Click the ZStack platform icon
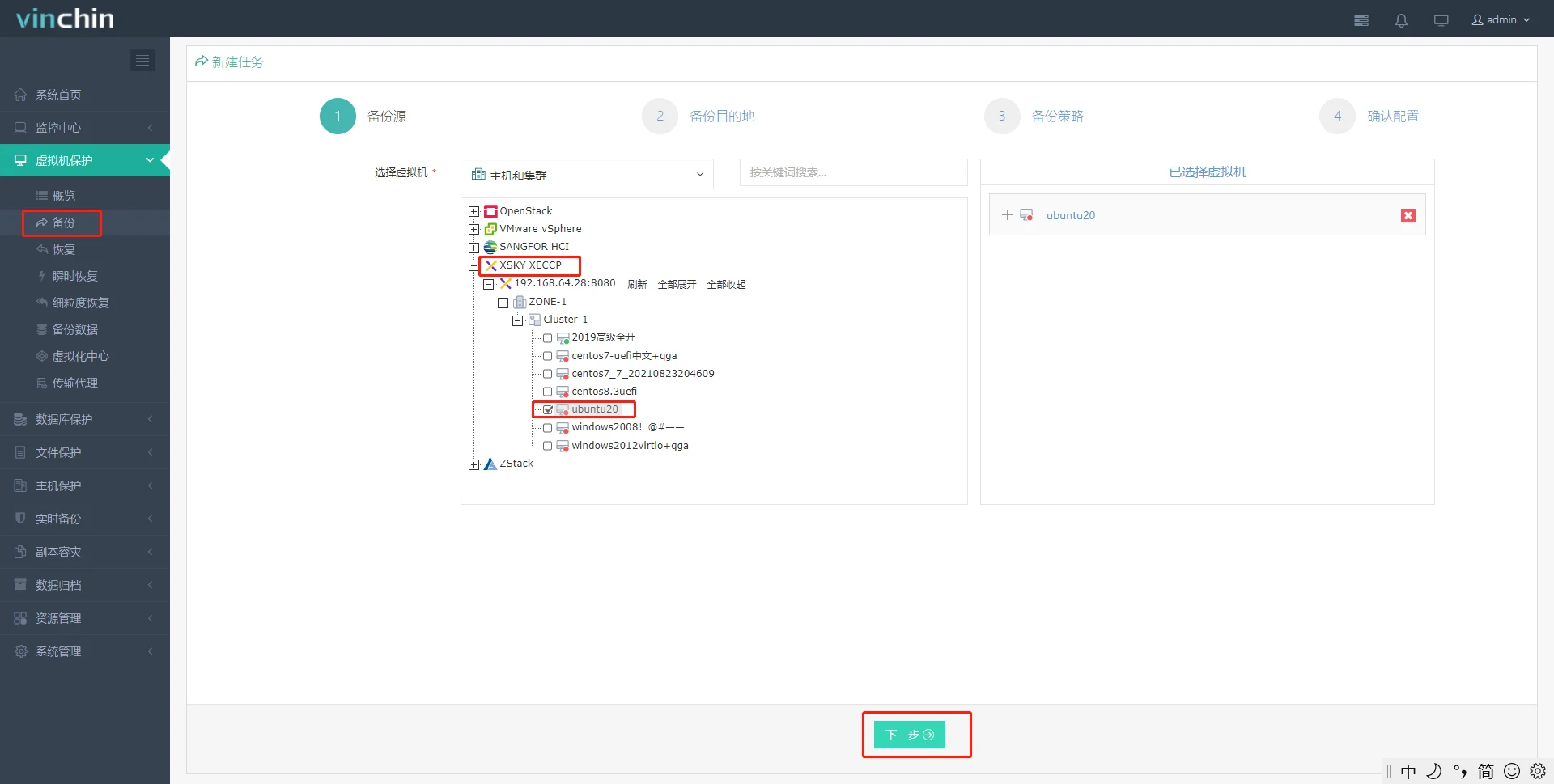This screenshot has width=1554, height=784. [x=490, y=464]
